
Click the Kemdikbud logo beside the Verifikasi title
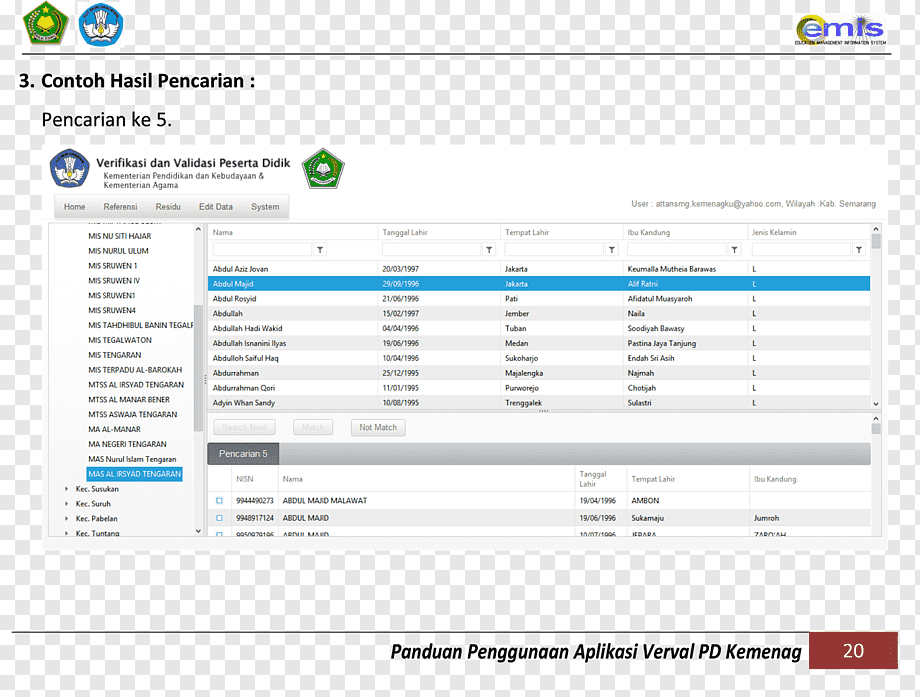(x=69, y=168)
